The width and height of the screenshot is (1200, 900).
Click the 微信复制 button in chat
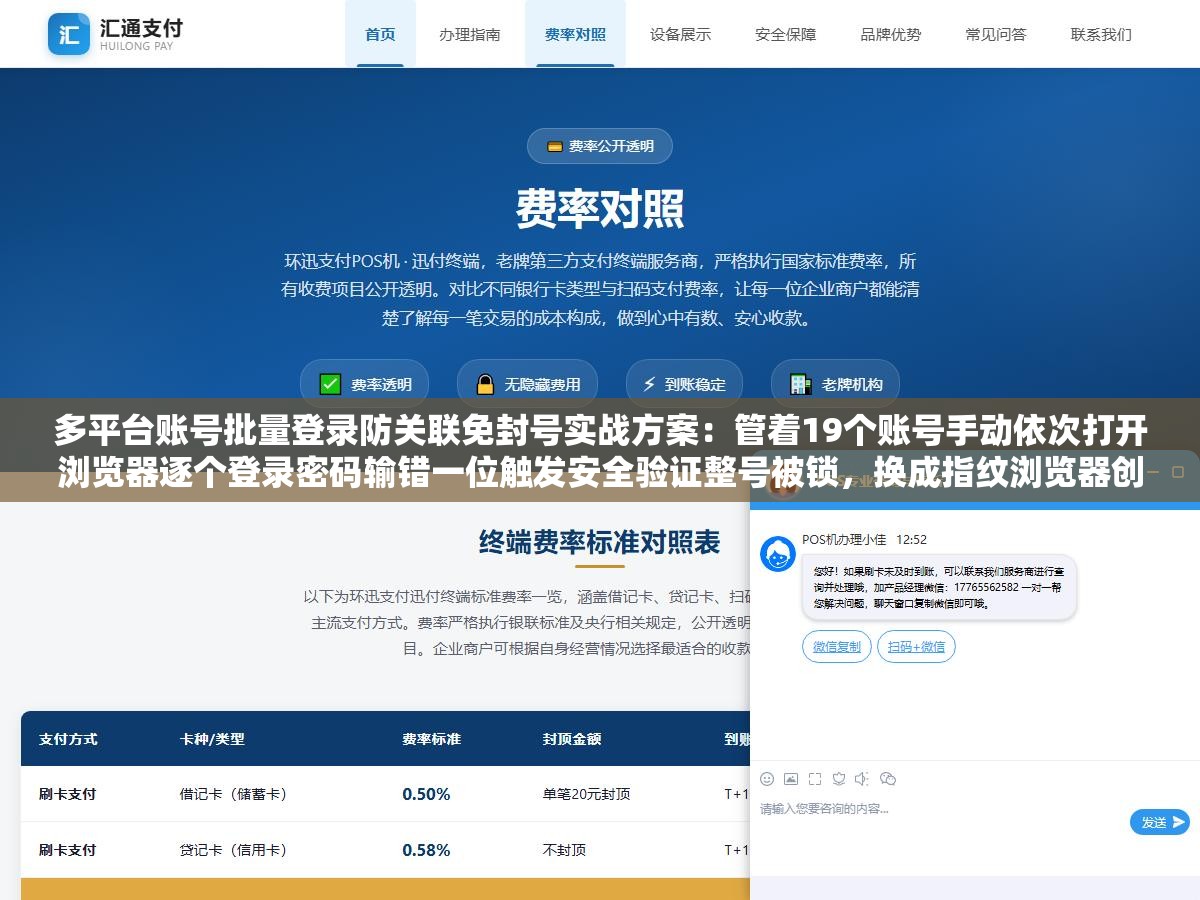click(837, 647)
